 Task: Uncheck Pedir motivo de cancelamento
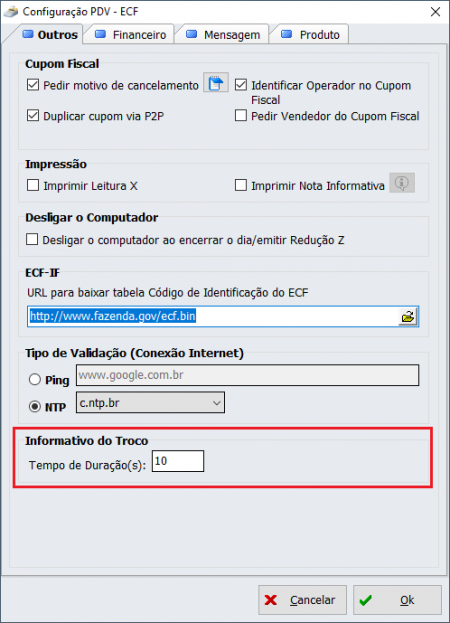[33, 85]
